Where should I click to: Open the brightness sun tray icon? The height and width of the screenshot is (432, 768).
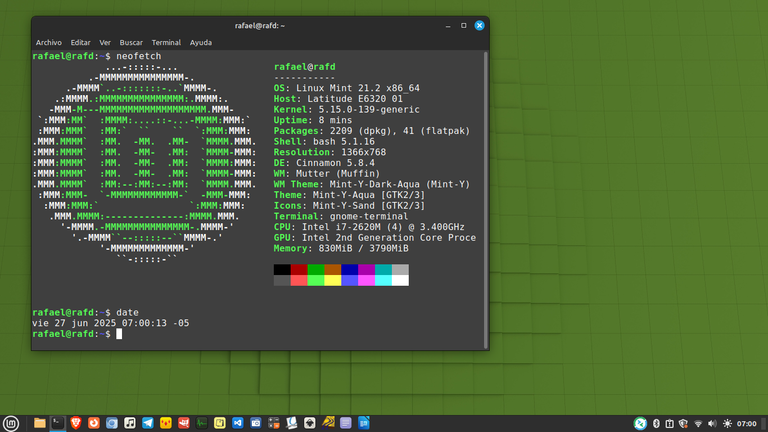tap(727, 423)
